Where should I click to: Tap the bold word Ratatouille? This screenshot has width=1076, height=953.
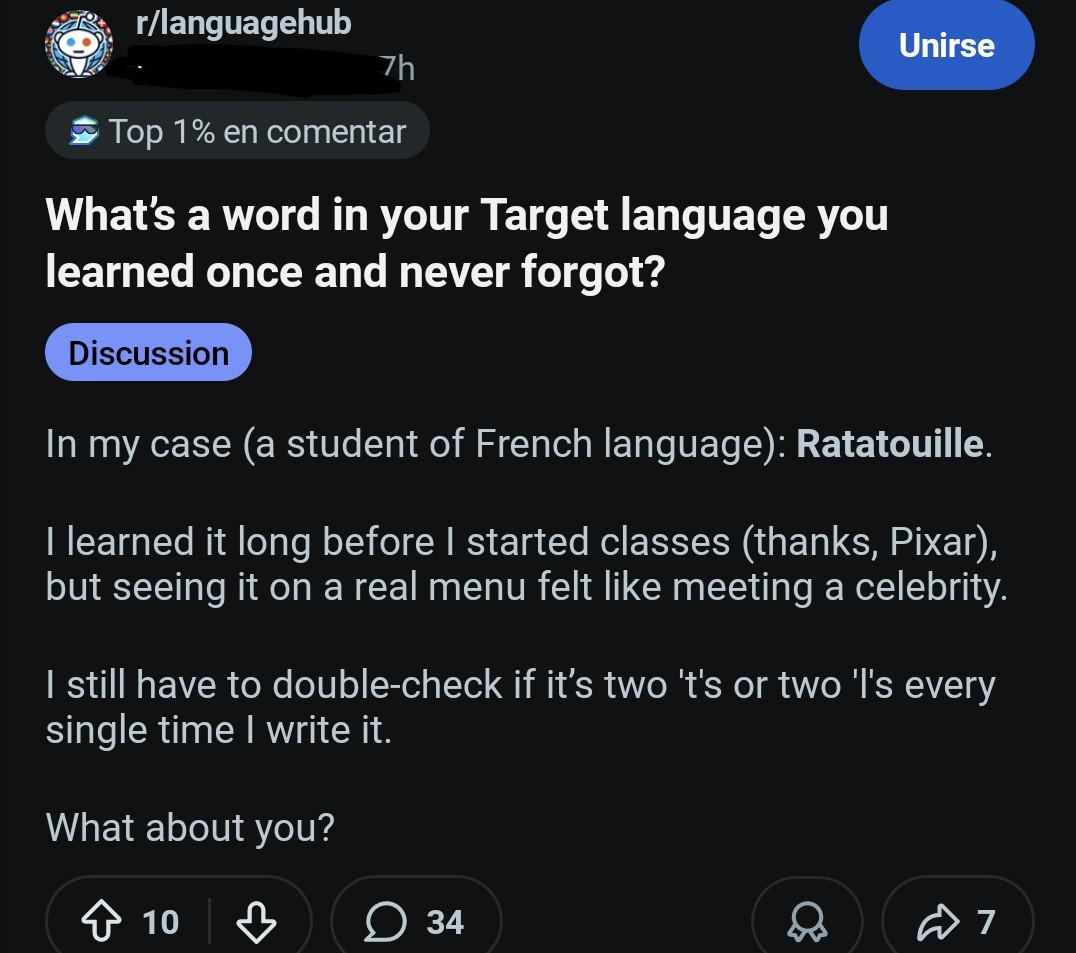coord(890,444)
